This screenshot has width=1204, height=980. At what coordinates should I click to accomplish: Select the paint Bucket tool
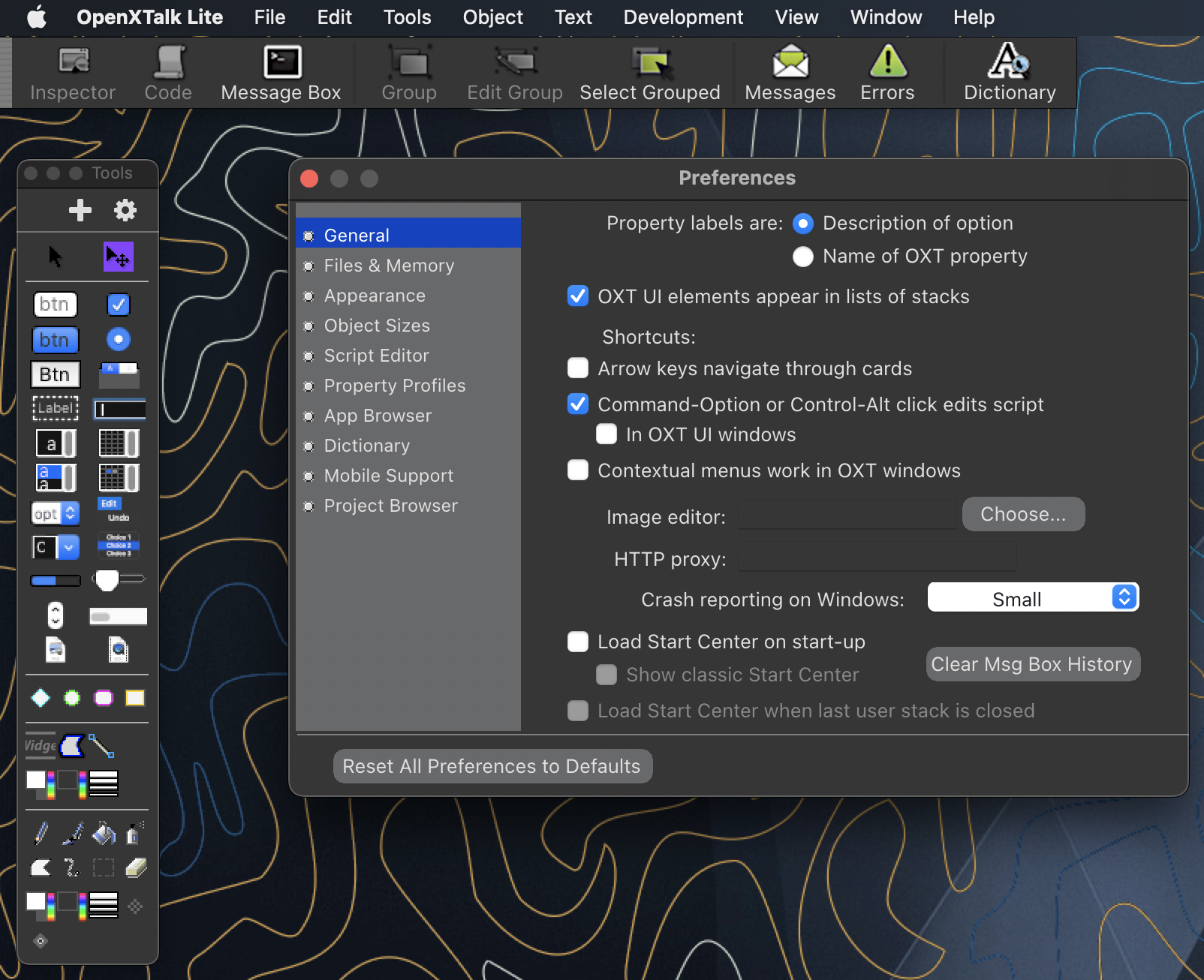104,833
